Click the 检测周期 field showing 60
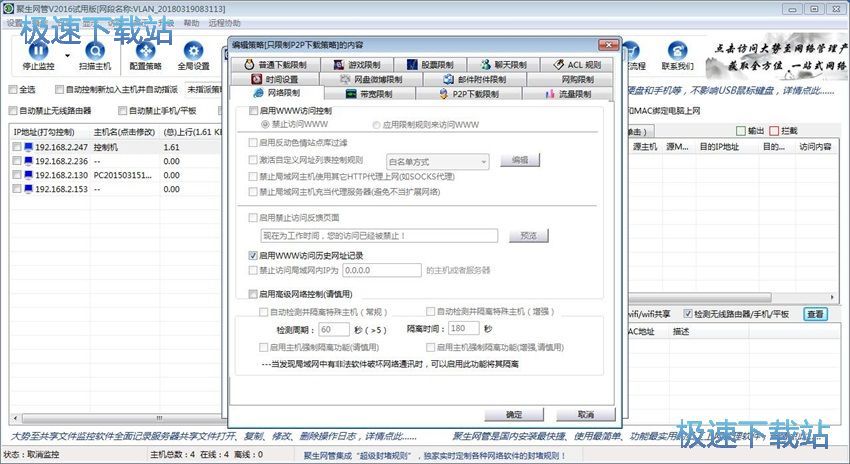Image resolution: width=850 pixels, height=464 pixels. click(333, 329)
